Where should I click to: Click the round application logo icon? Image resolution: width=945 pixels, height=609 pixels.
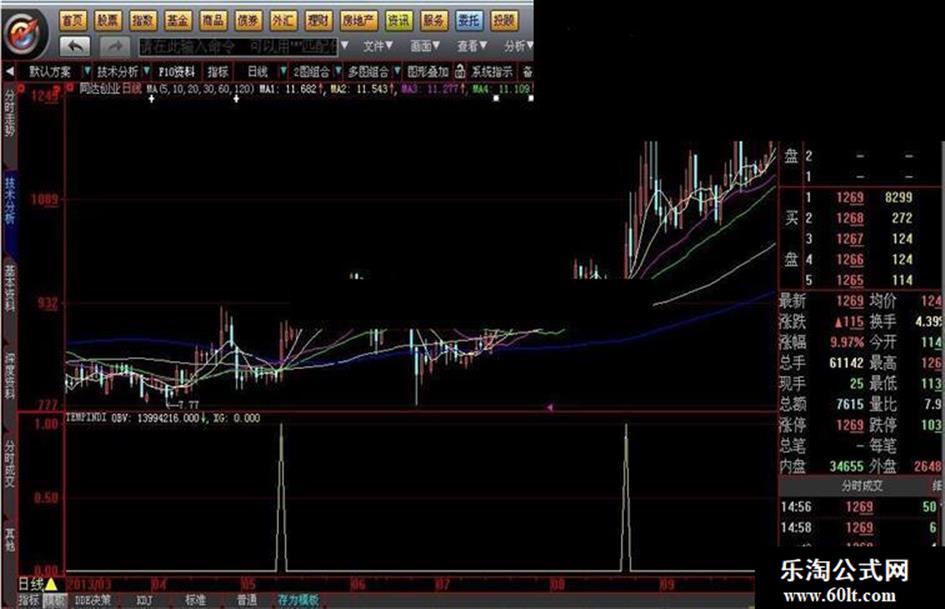25,33
